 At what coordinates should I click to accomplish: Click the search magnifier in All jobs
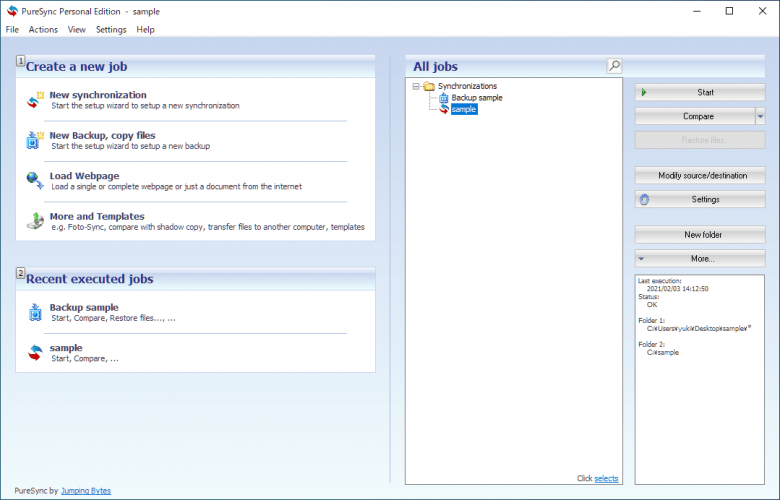614,66
